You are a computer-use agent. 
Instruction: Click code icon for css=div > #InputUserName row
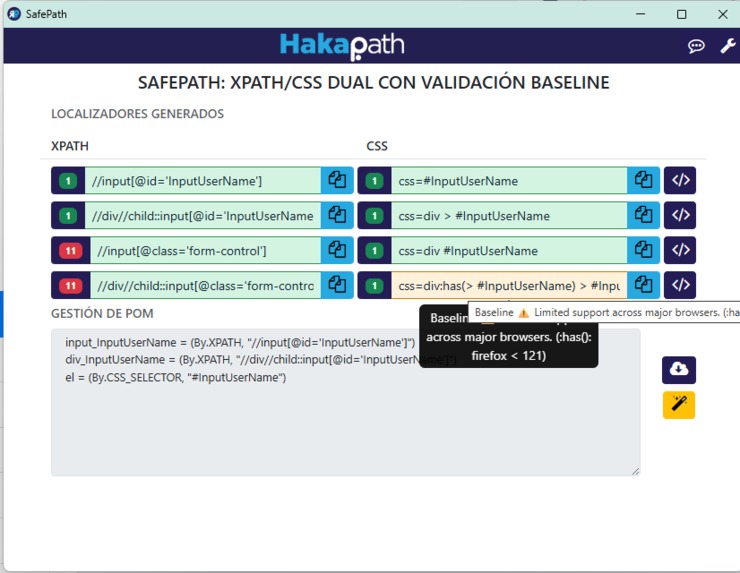[x=680, y=215]
